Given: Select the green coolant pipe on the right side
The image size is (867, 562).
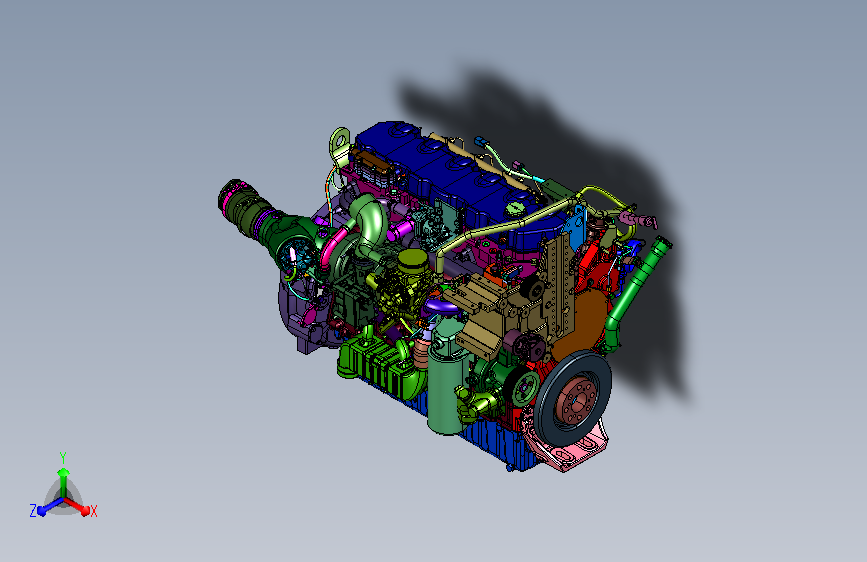Looking at the screenshot, I should pos(633,293).
